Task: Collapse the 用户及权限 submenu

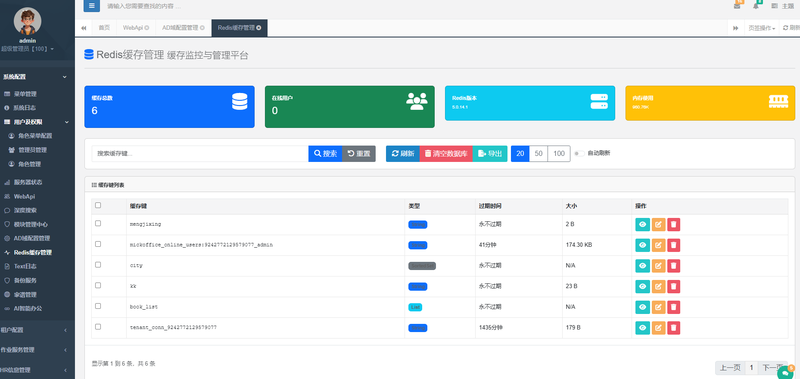Action: tap(36, 122)
